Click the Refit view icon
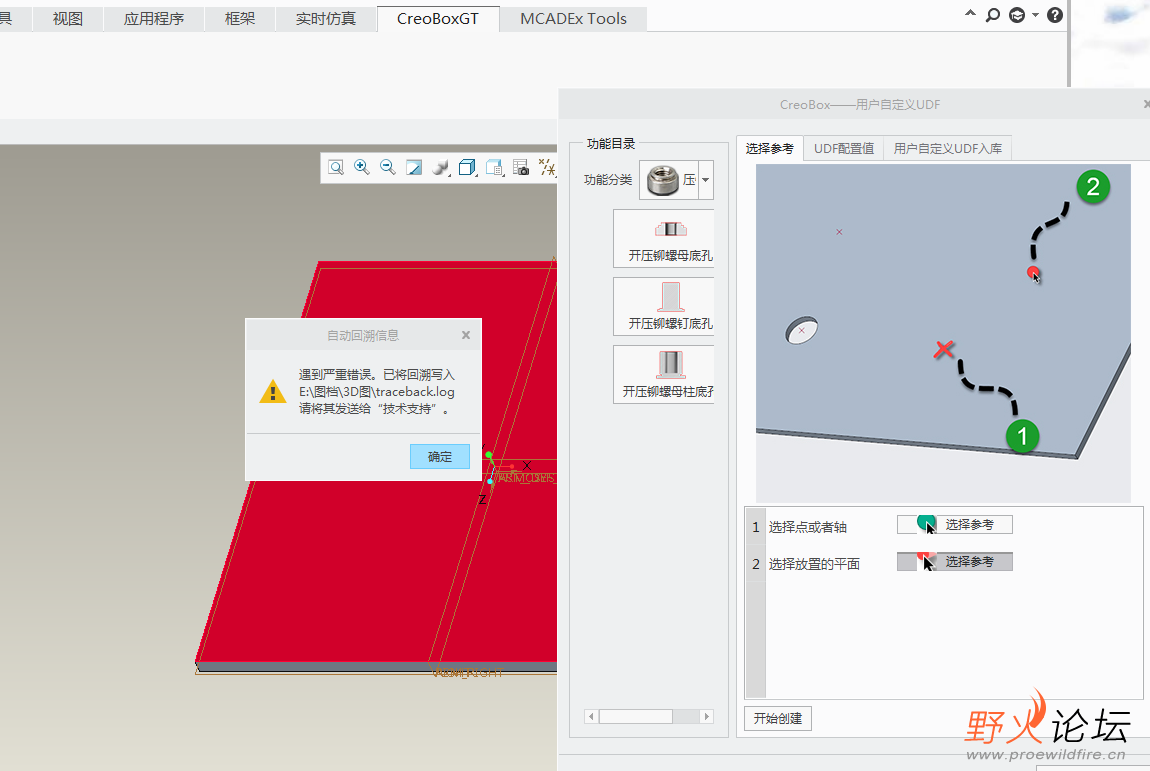 pos(336,167)
